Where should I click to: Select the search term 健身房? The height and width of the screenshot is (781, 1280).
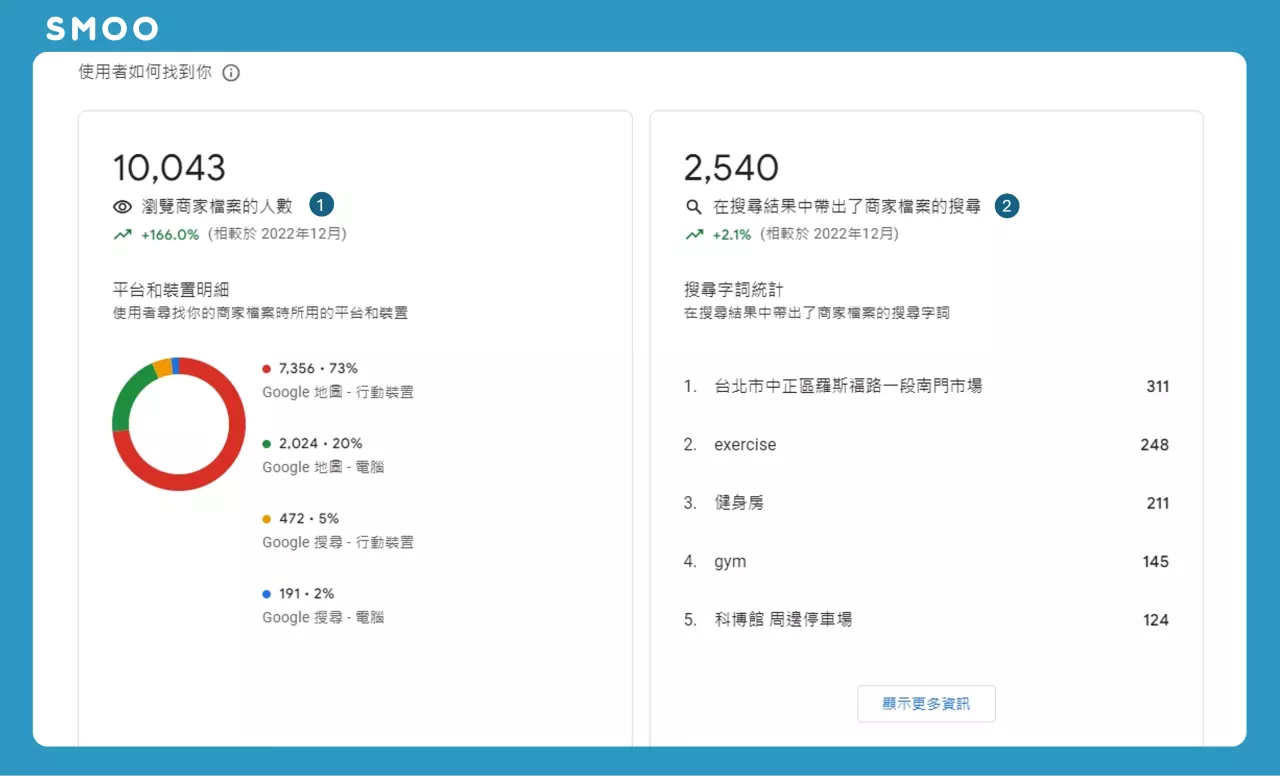(x=739, y=503)
